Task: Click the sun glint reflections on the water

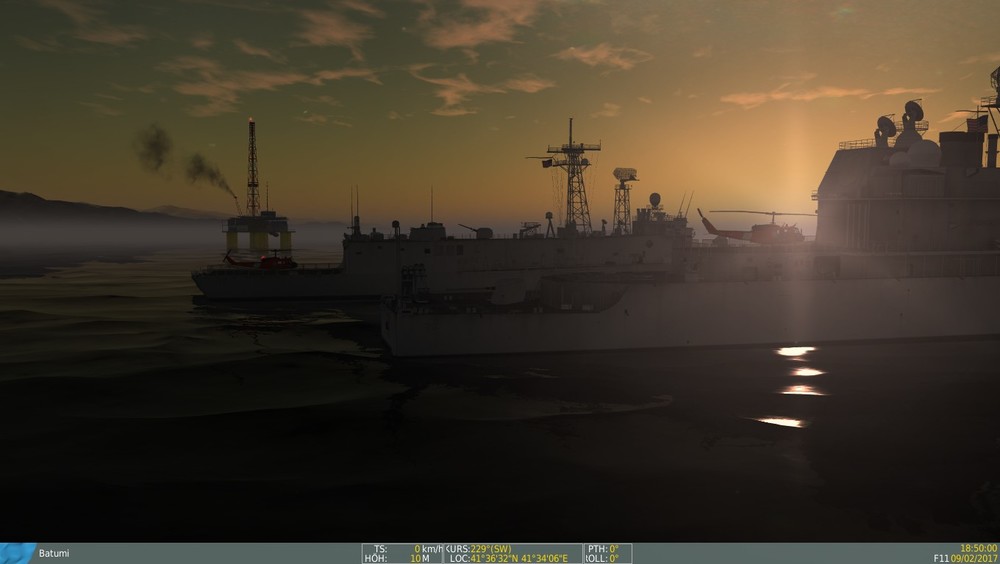Action: (791, 387)
